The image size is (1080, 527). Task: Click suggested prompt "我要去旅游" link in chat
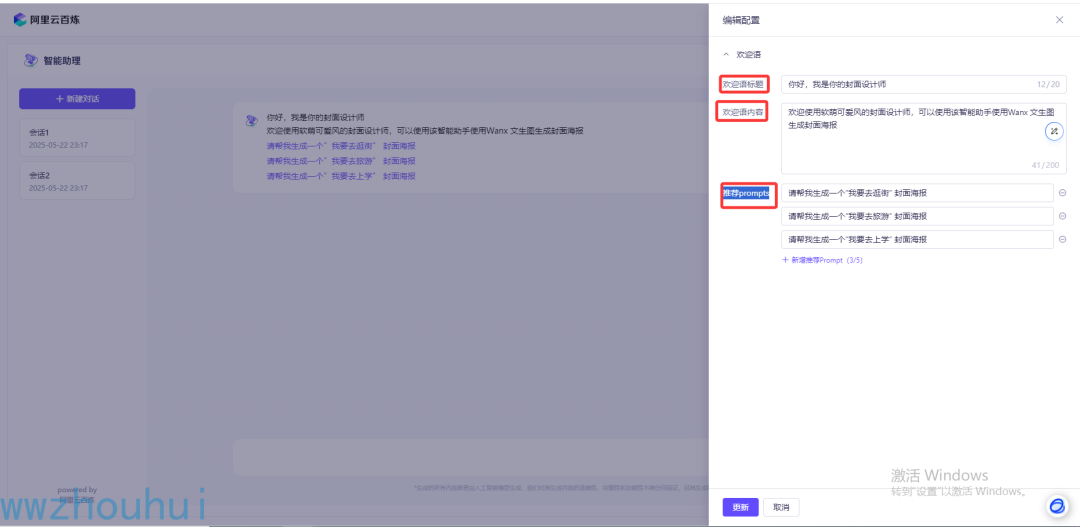coord(341,161)
